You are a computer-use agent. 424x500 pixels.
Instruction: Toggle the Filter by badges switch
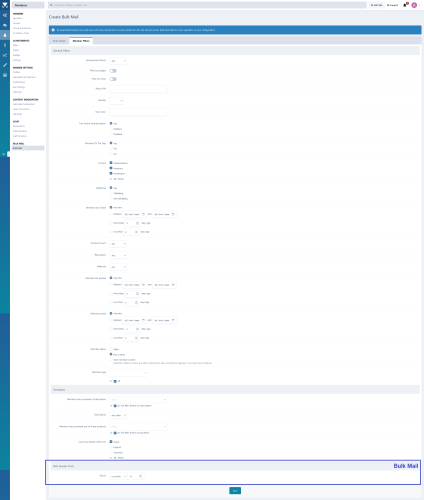pos(113,71)
